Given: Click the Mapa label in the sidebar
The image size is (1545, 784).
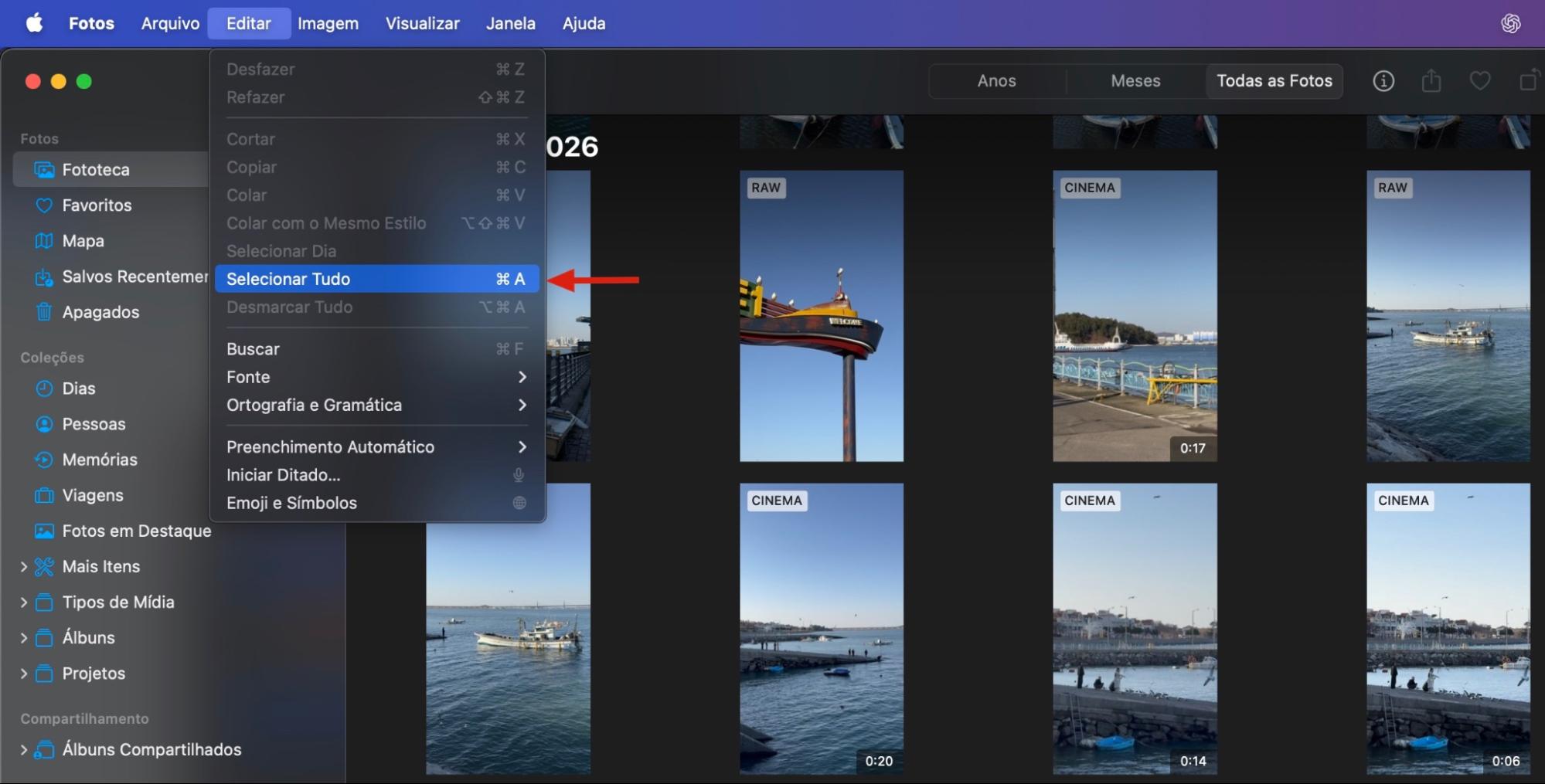Looking at the screenshot, I should [83, 241].
